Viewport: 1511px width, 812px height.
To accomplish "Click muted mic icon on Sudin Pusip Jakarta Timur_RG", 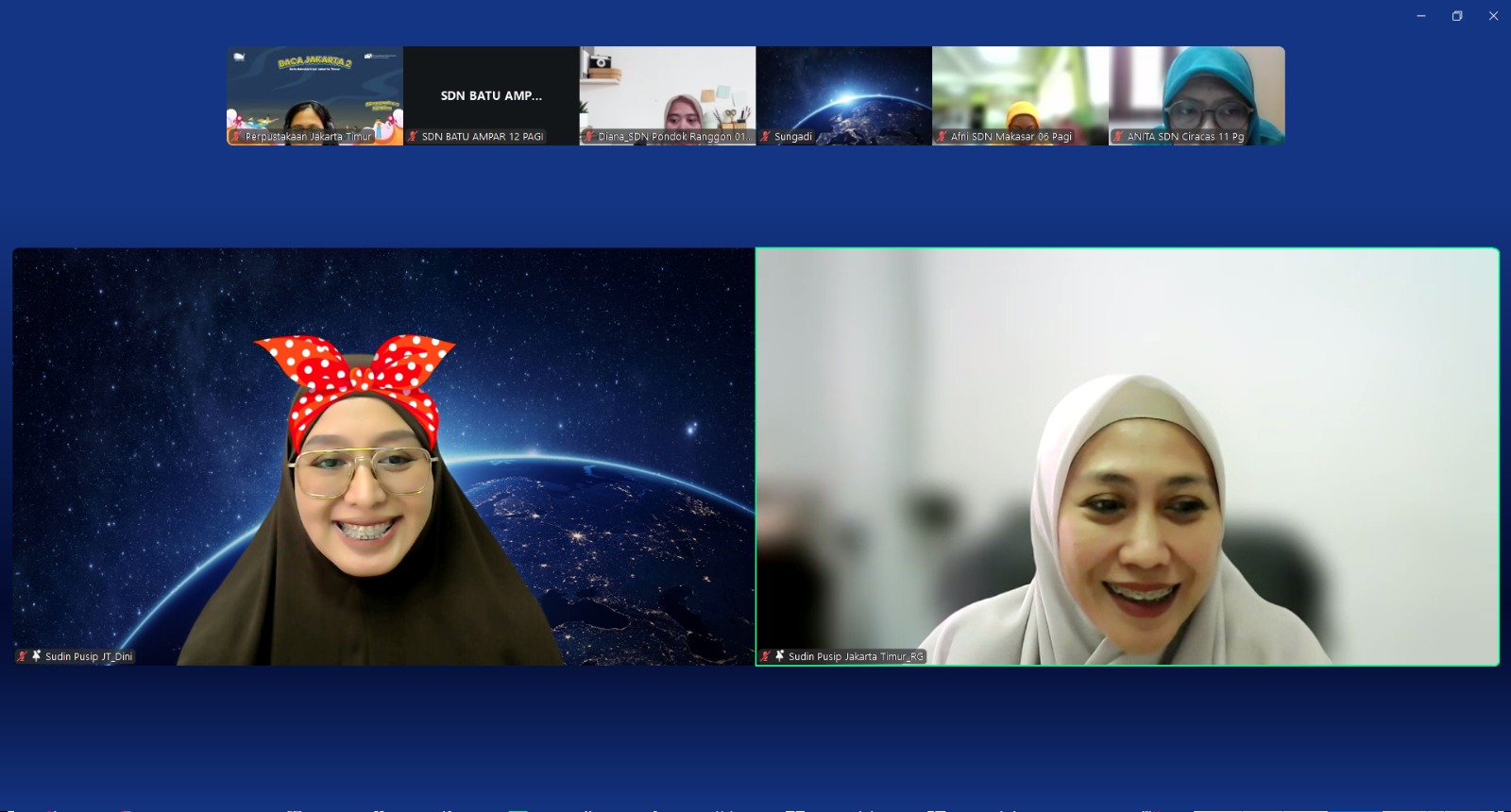I will (x=765, y=656).
